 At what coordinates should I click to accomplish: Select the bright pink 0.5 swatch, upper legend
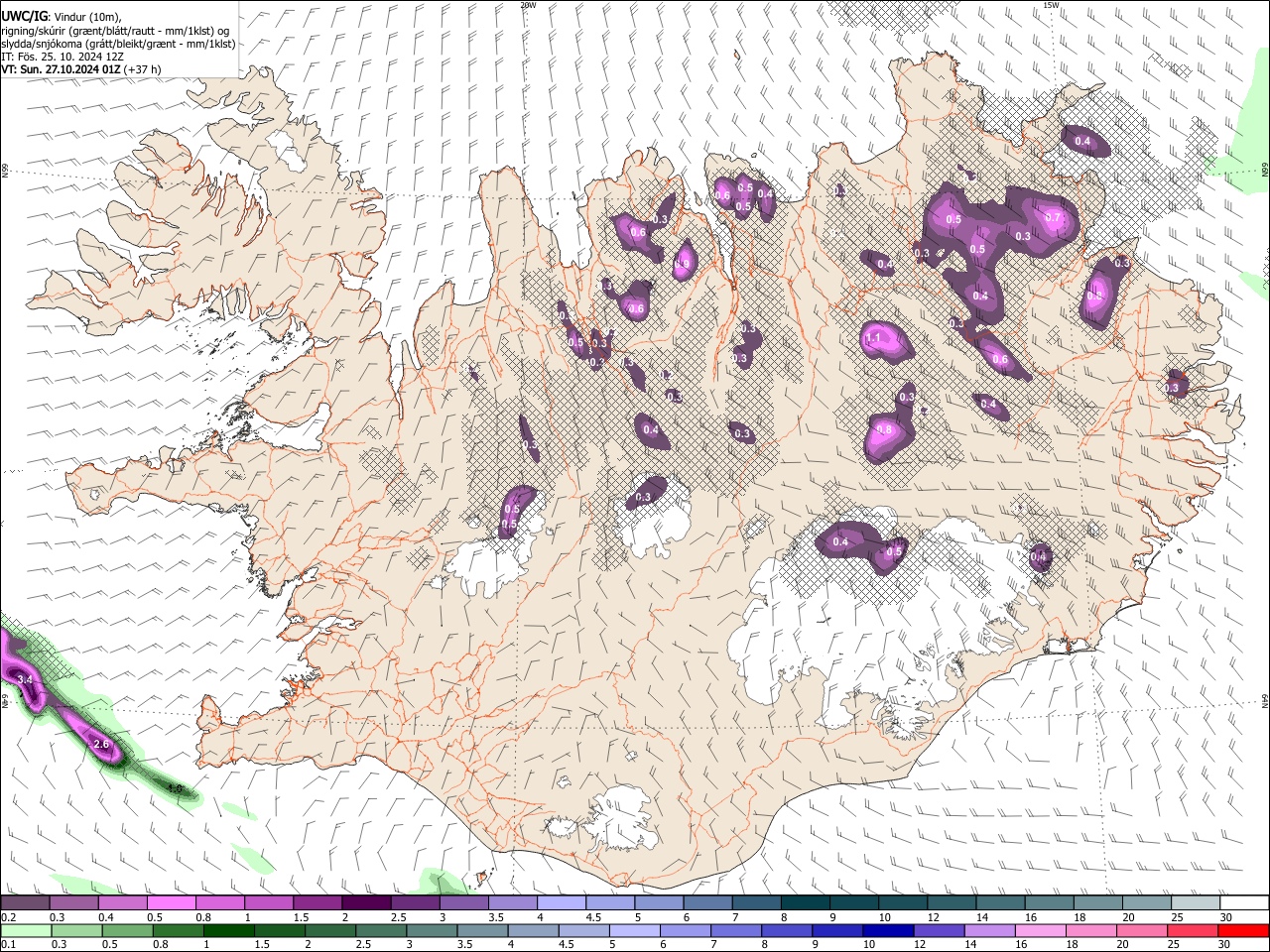pos(171,903)
